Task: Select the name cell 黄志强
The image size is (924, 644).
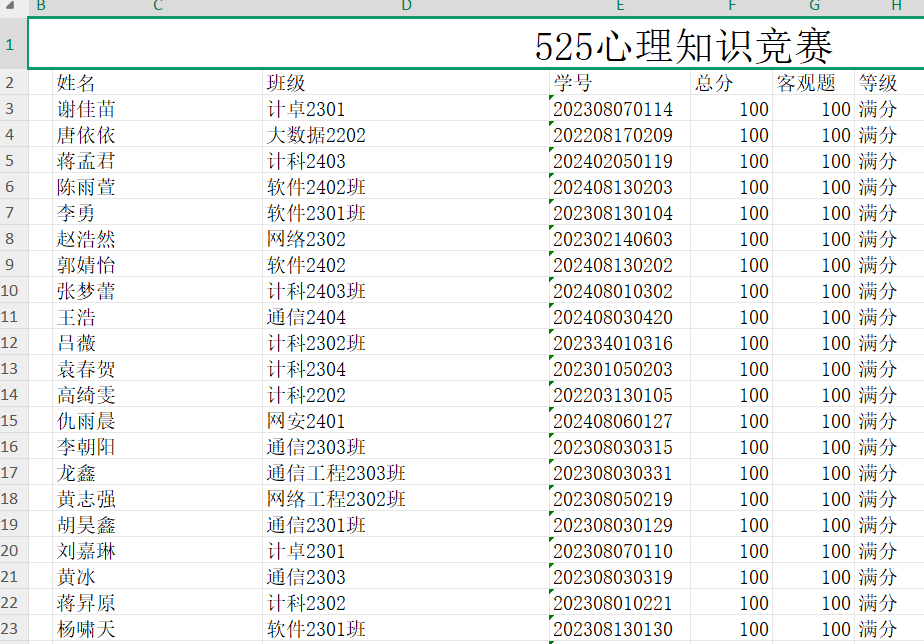Action: pyautogui.click(x=86, y=499)
